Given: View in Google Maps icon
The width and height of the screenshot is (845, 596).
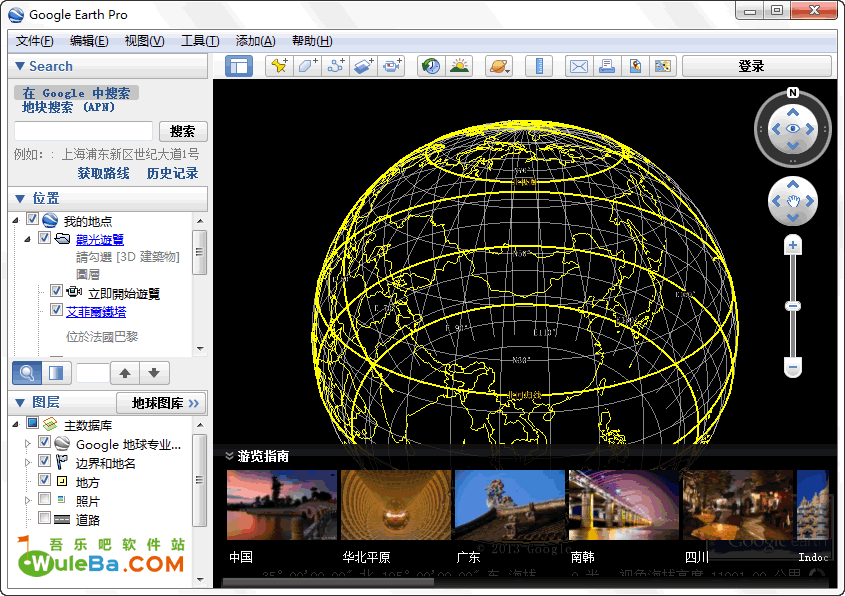Looking at the screenshot, I should [x=635, y=66].
